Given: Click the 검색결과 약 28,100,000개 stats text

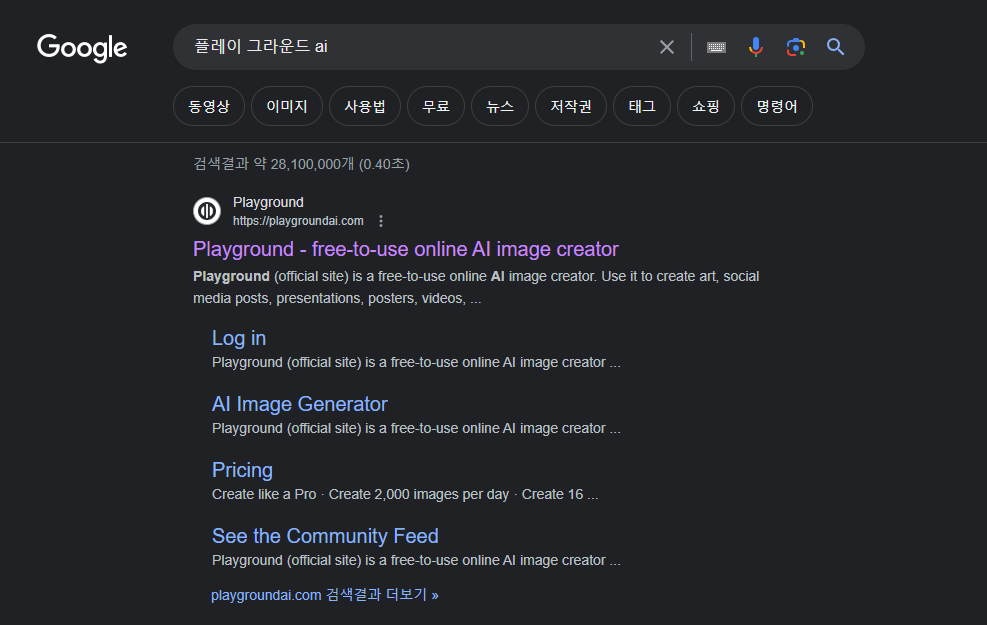Looking at the screenshot, I should (302, 164).
